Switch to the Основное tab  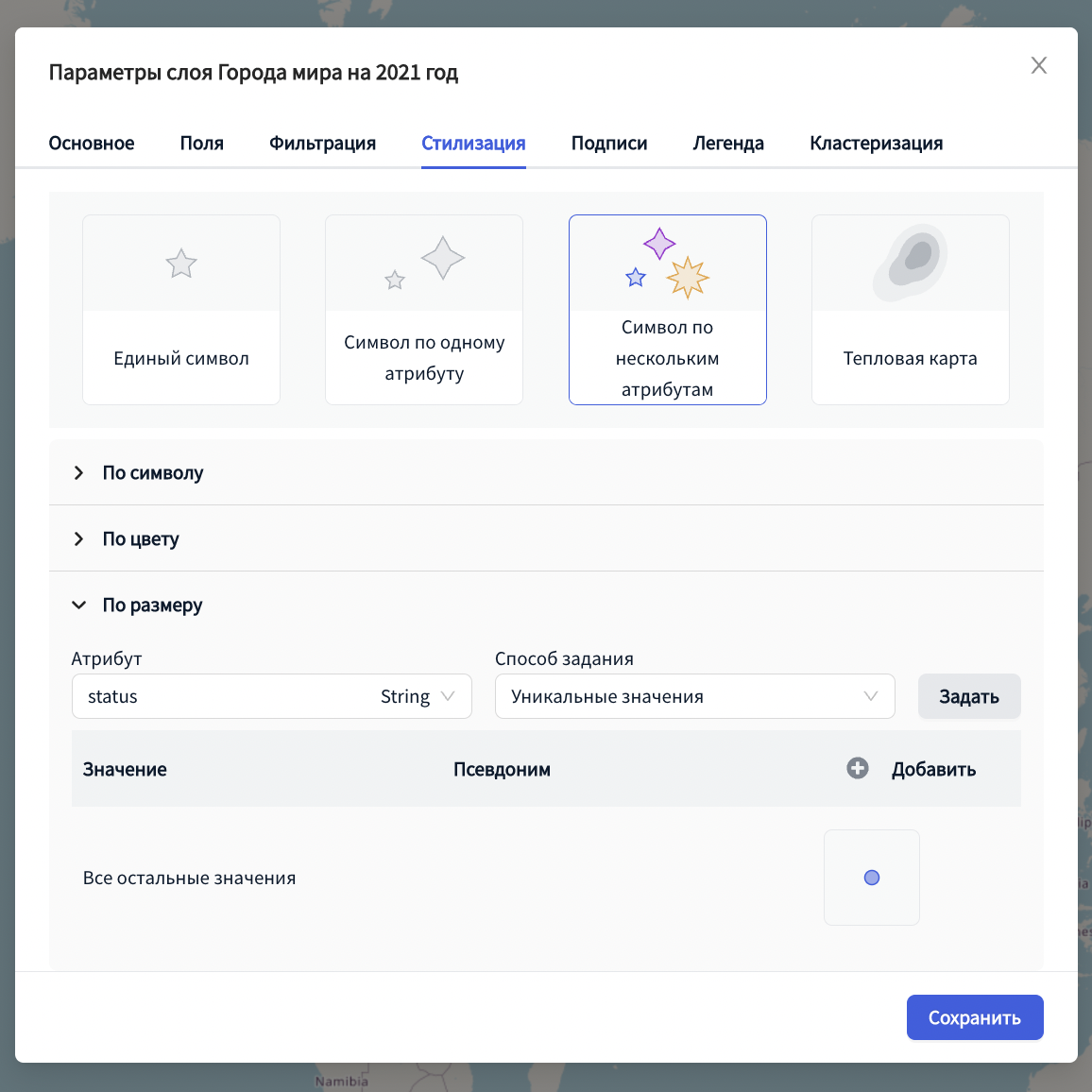click(x=92, y=144)
